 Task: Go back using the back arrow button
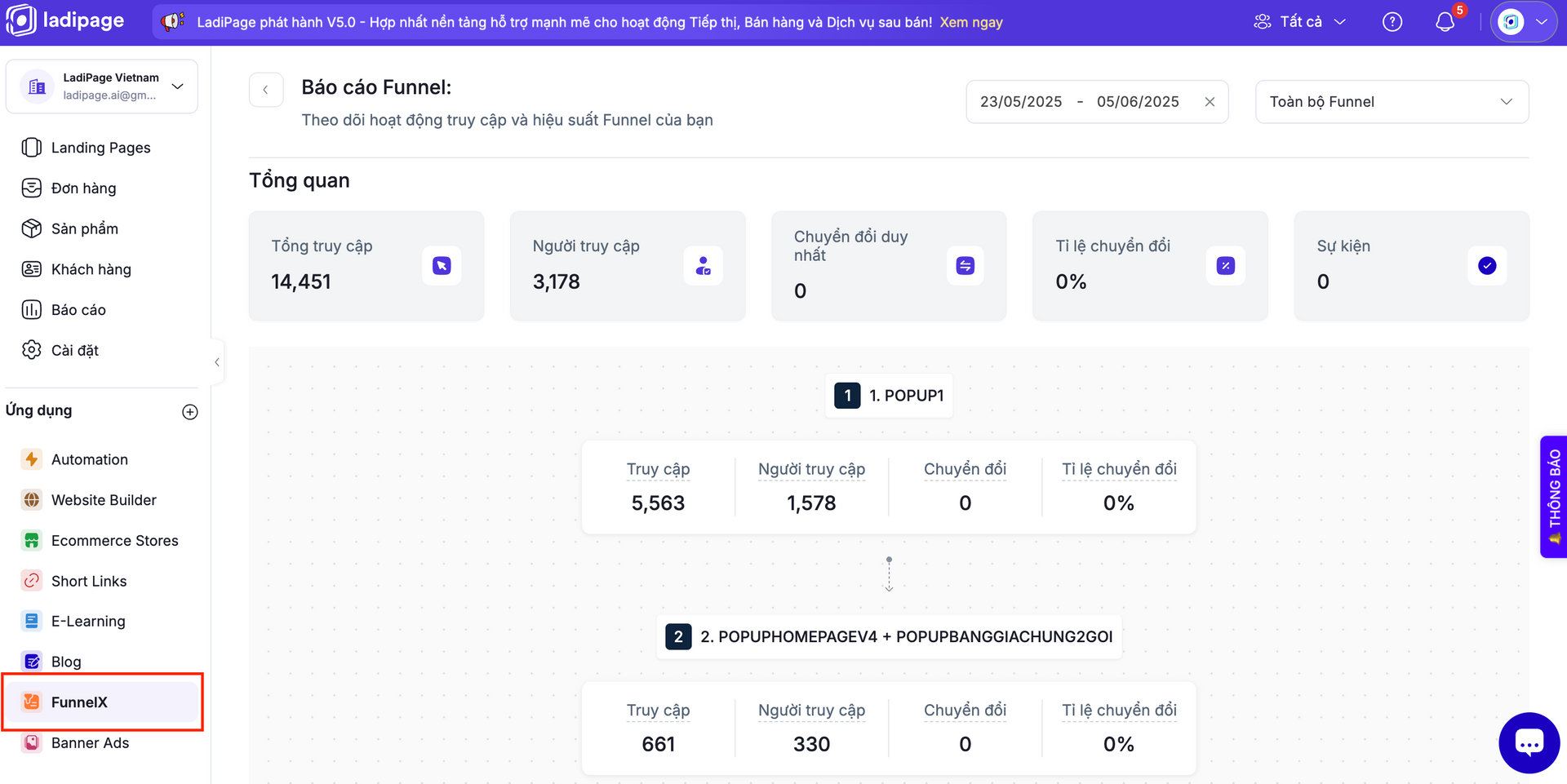(x=266, y=90)
